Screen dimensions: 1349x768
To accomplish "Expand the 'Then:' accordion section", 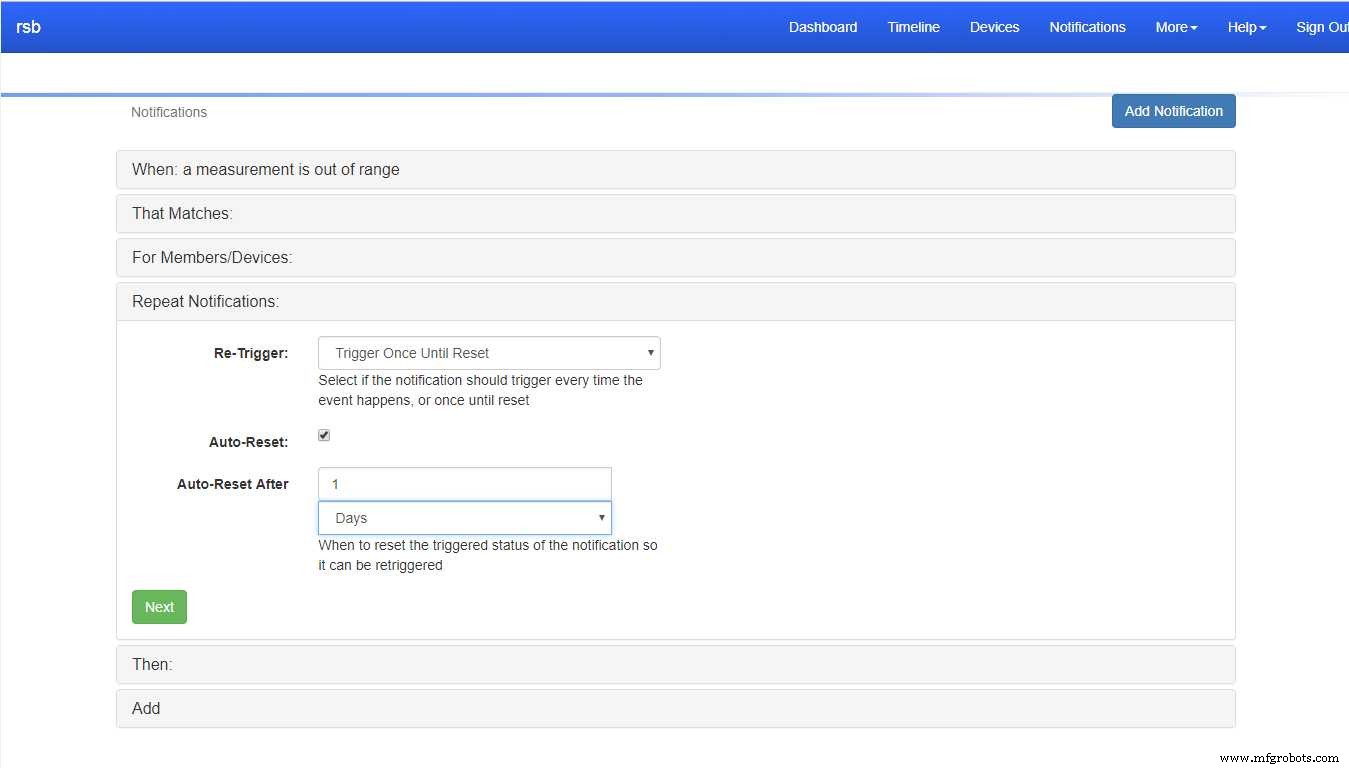I will [152, 665].
